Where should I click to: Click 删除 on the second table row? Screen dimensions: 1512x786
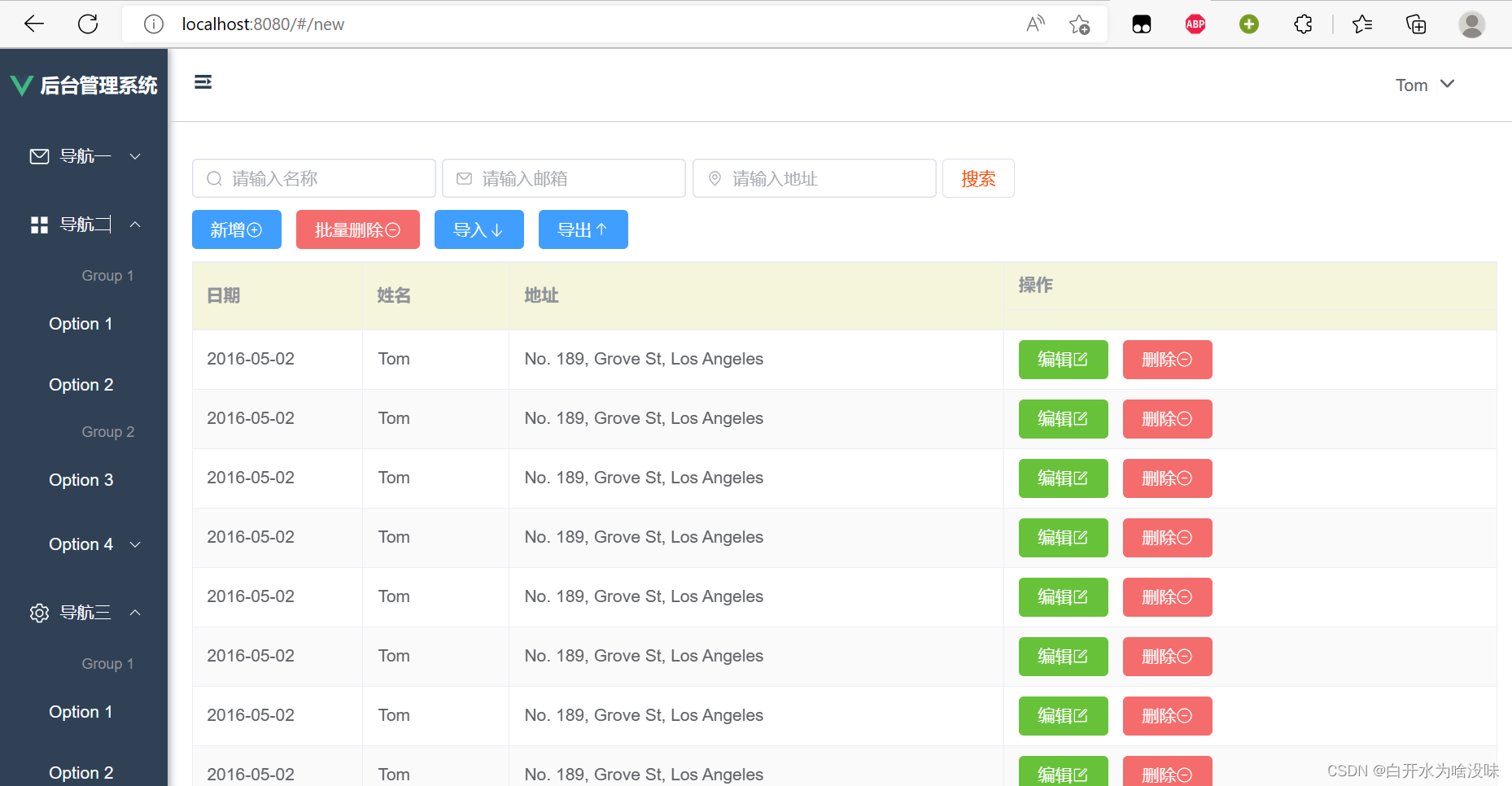tap(1167, 418)
